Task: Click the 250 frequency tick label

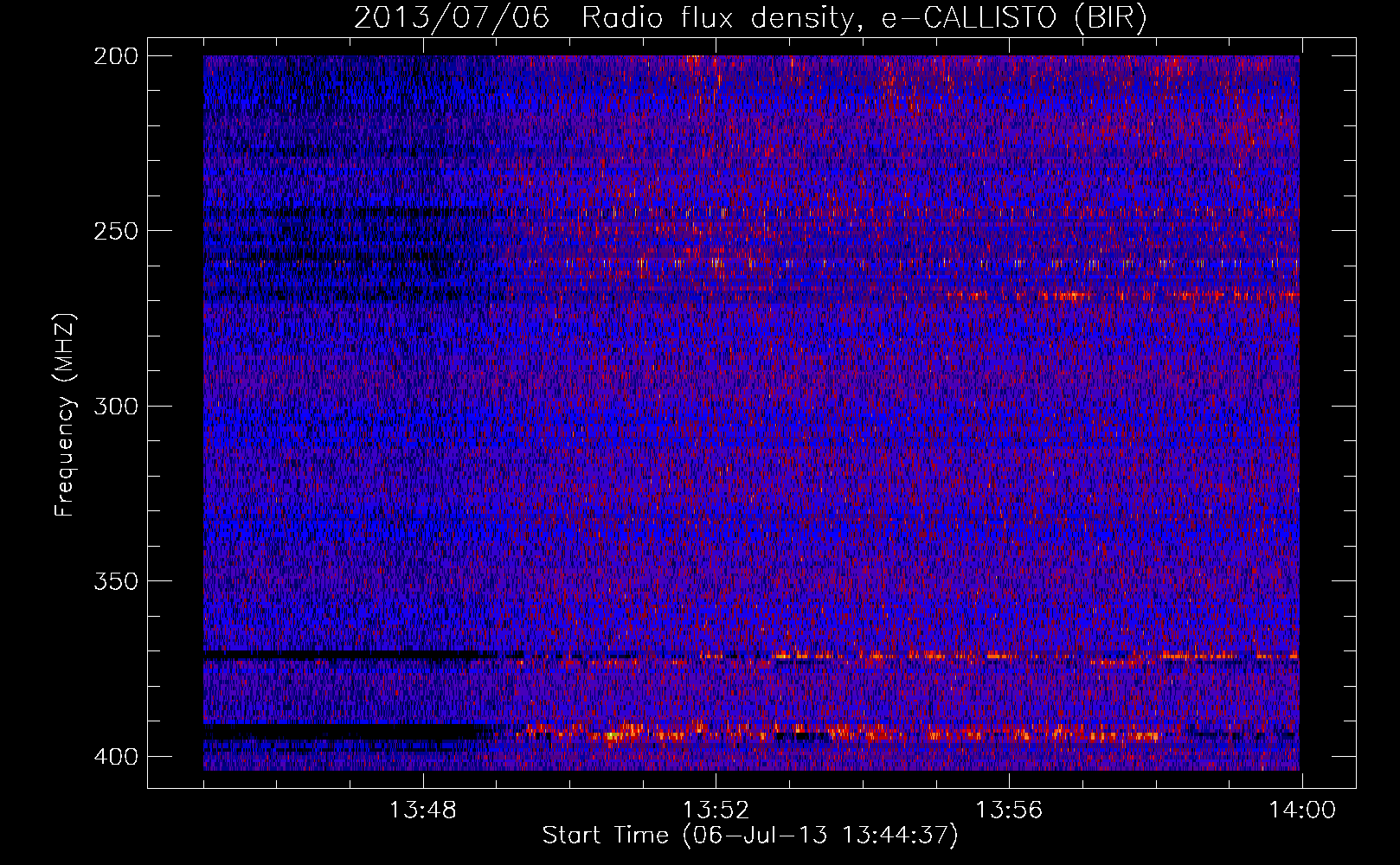Action: (x=115, y=231)
